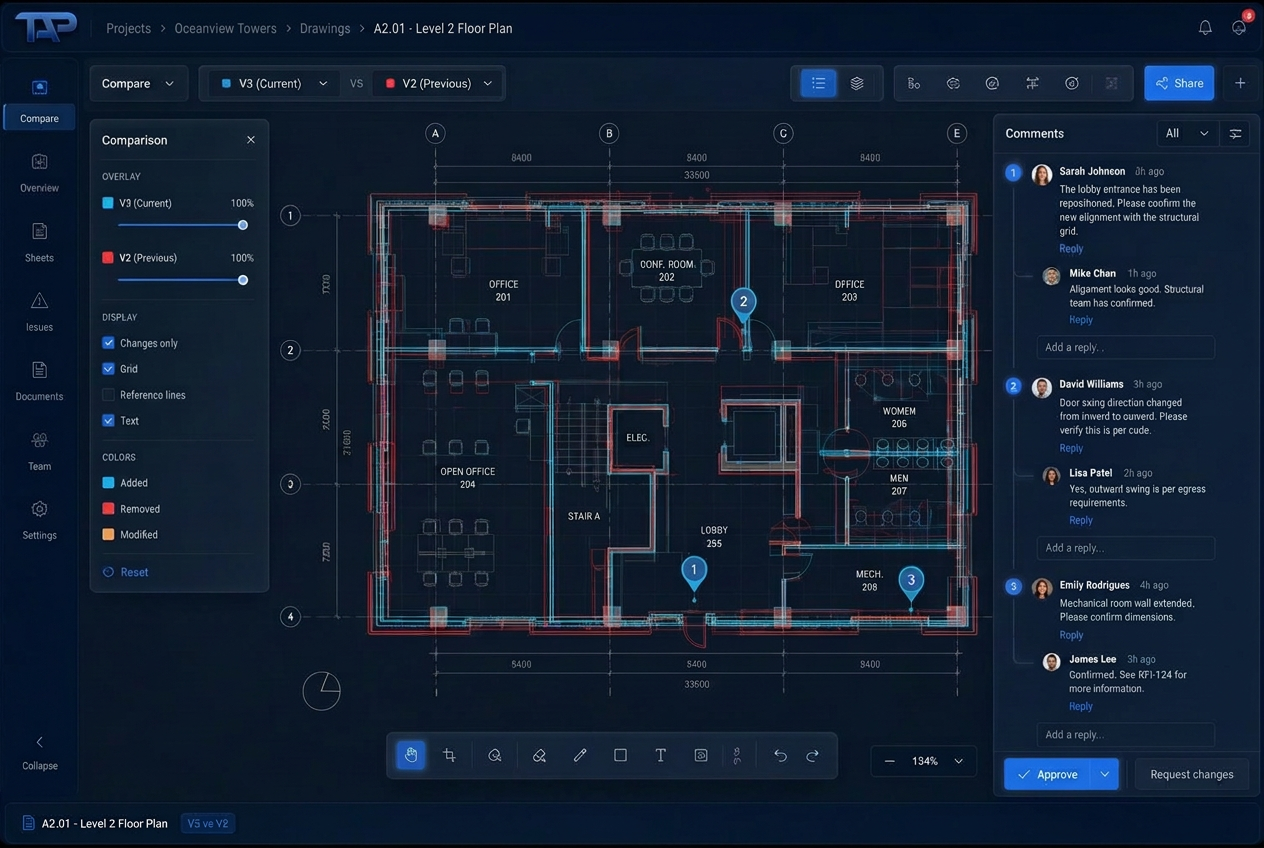Open the V2 (Previous) version dropdown
1264x848 pixels.
[x=438, y=83]
